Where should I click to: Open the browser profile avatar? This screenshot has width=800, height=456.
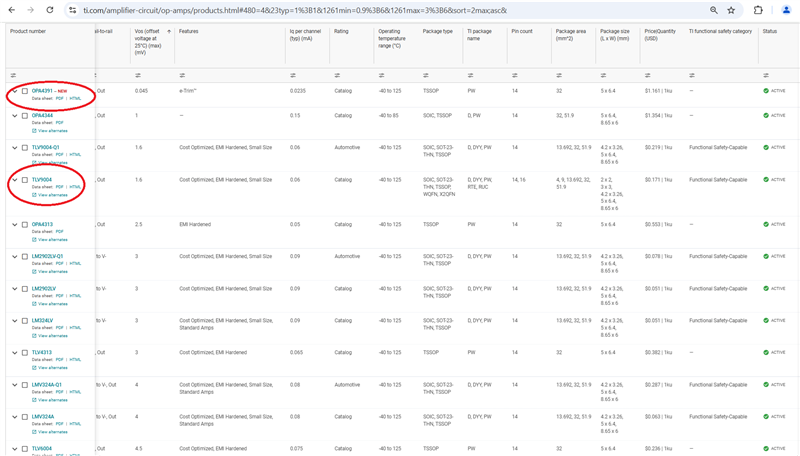click(786, 10)
